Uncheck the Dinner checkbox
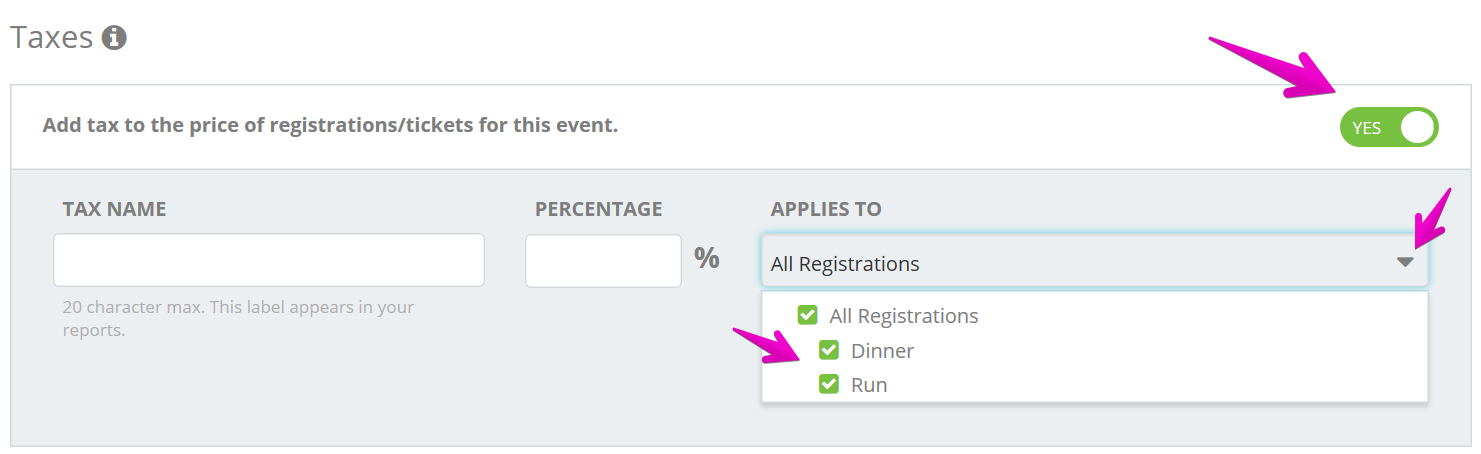The width and height of the screenshot is (1481, 454). pos(828,350)
